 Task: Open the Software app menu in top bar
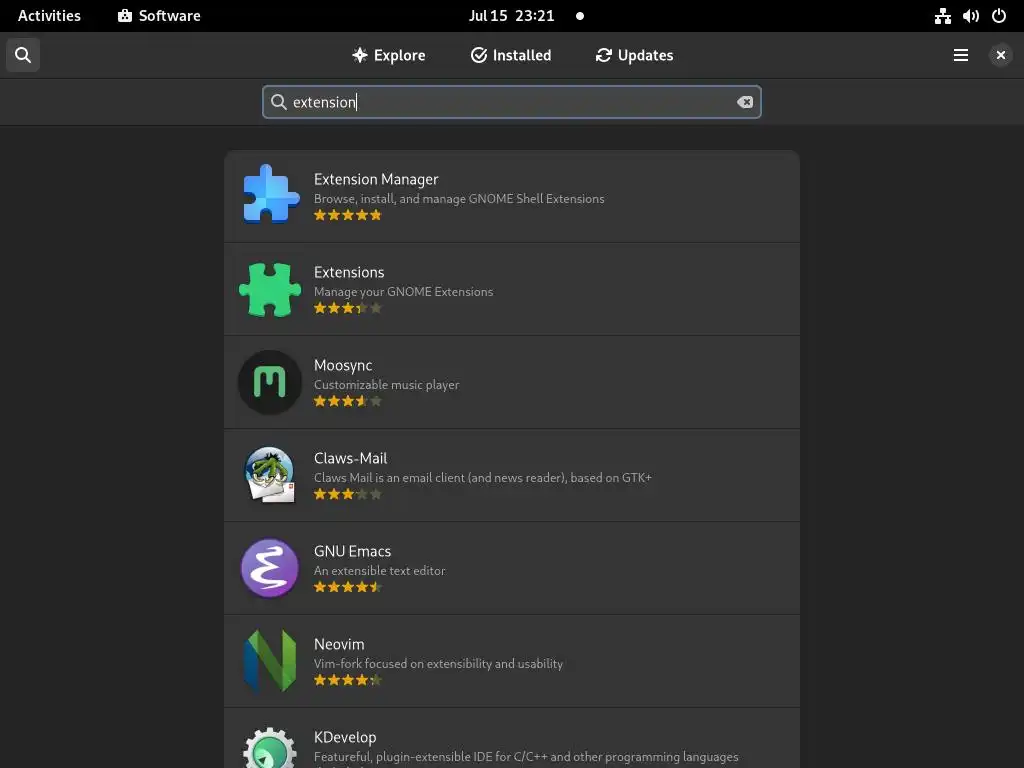click(159, 16)
